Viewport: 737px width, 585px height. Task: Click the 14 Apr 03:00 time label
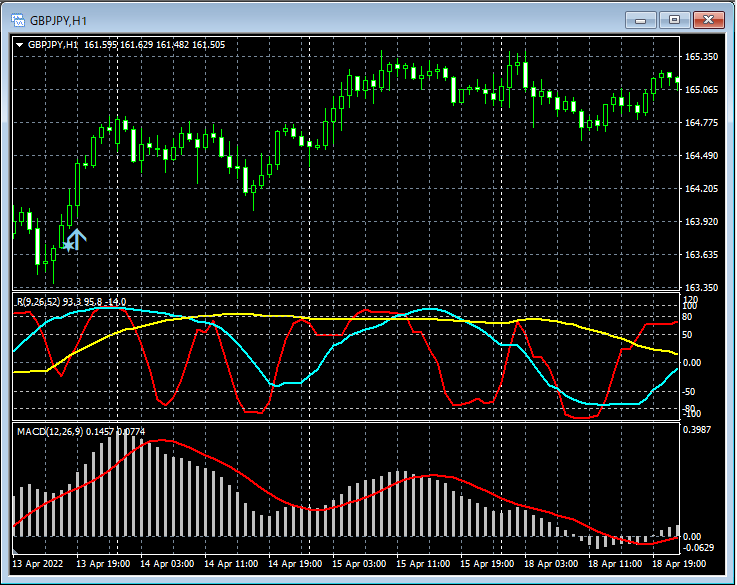pyautogui.click(x=166, y=563)
